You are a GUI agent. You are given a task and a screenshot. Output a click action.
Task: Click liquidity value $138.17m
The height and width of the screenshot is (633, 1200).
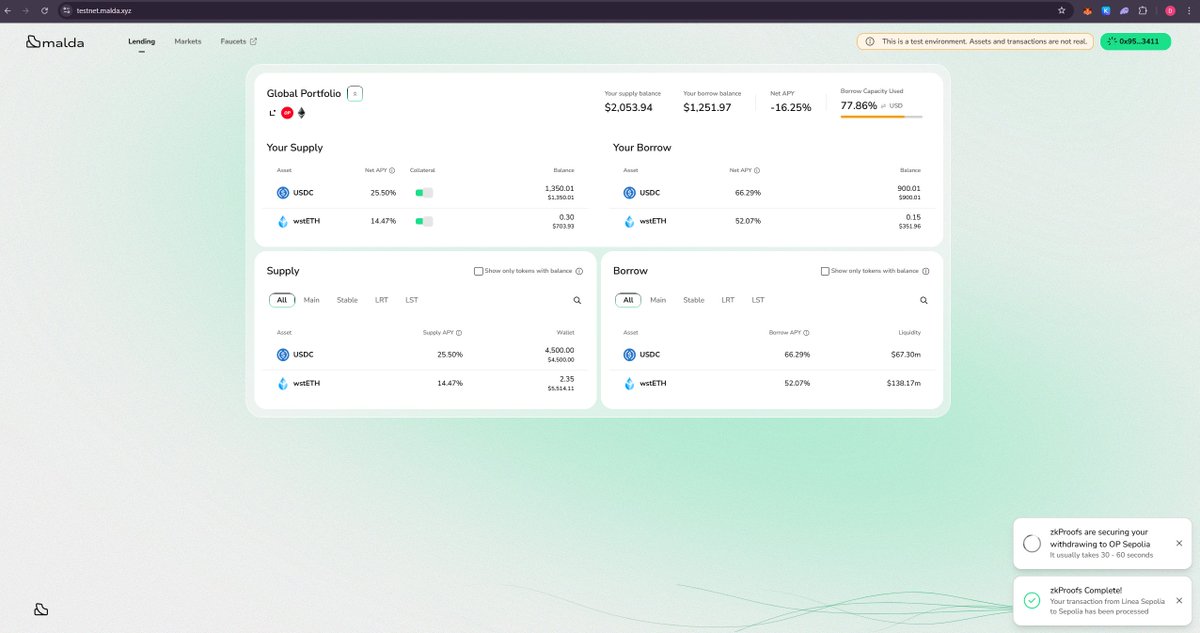[903, 384]
